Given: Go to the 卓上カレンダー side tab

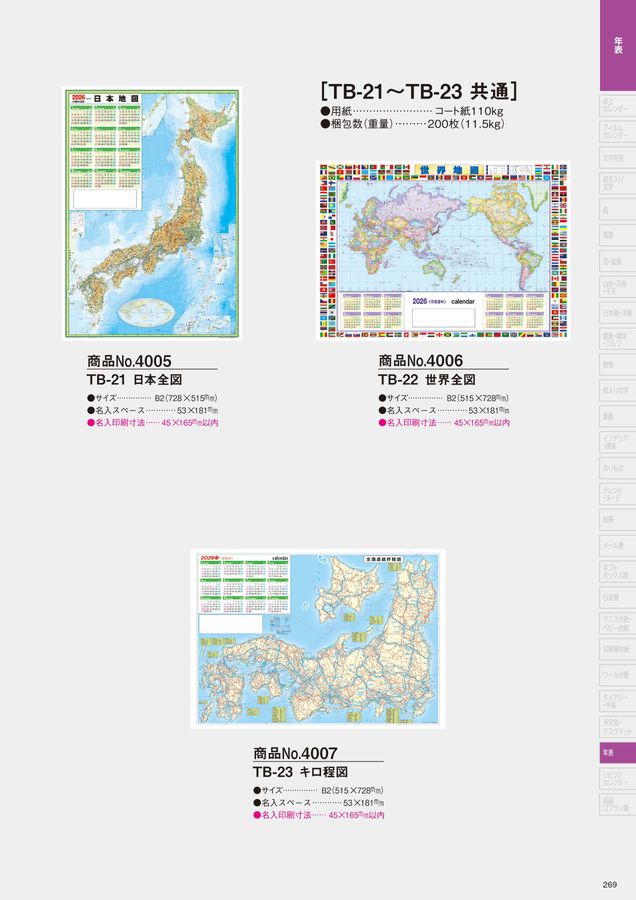Looking at the screenshot, I should (x=618, y=106).
